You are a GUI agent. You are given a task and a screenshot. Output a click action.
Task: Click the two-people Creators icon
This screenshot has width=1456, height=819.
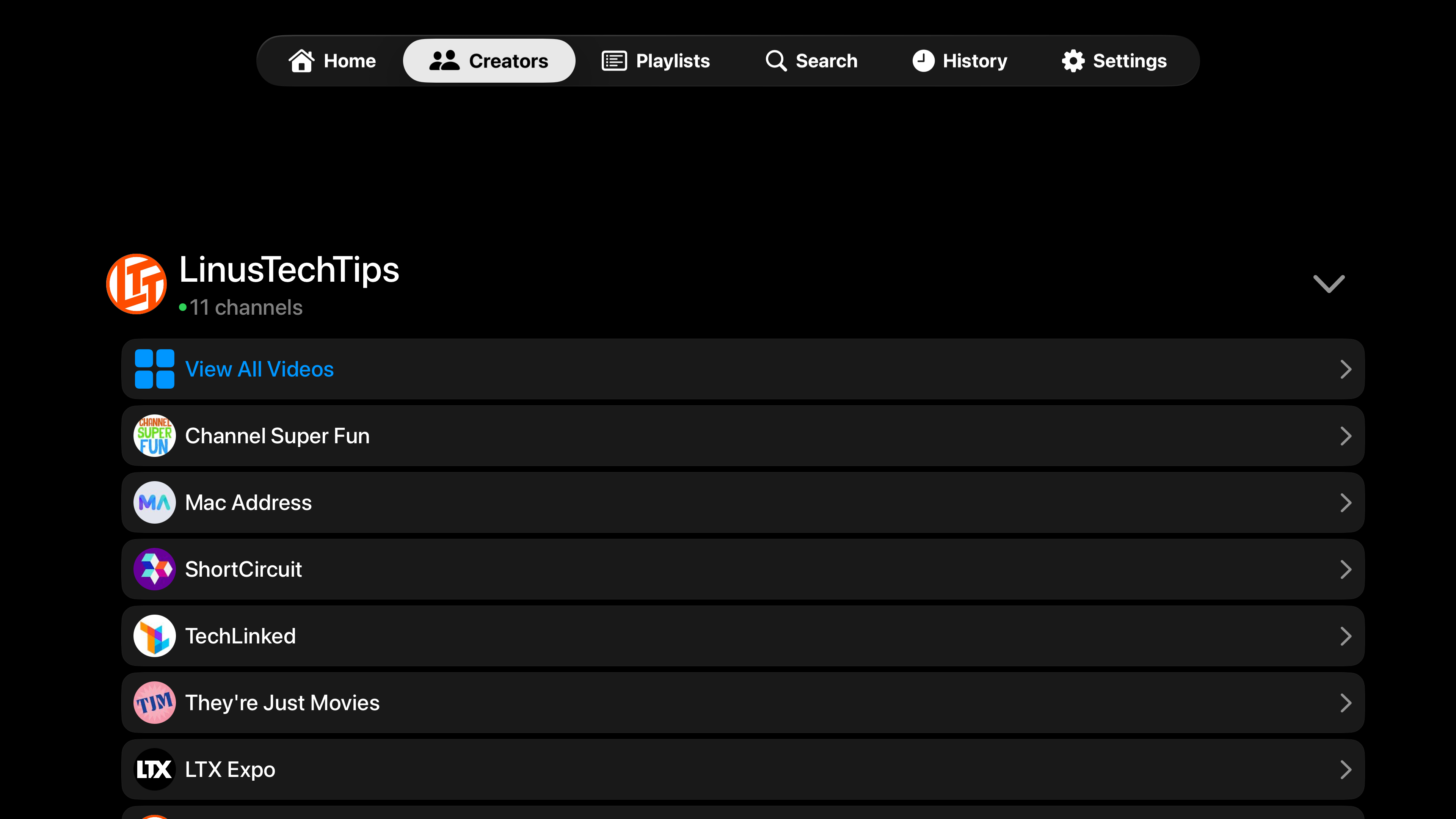[444, 61]
